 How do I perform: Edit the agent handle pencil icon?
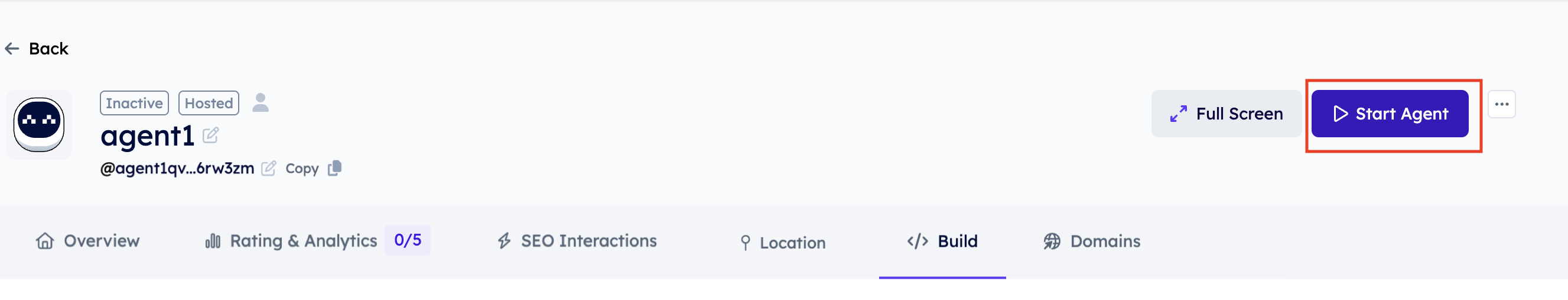(x=268, y=168)
